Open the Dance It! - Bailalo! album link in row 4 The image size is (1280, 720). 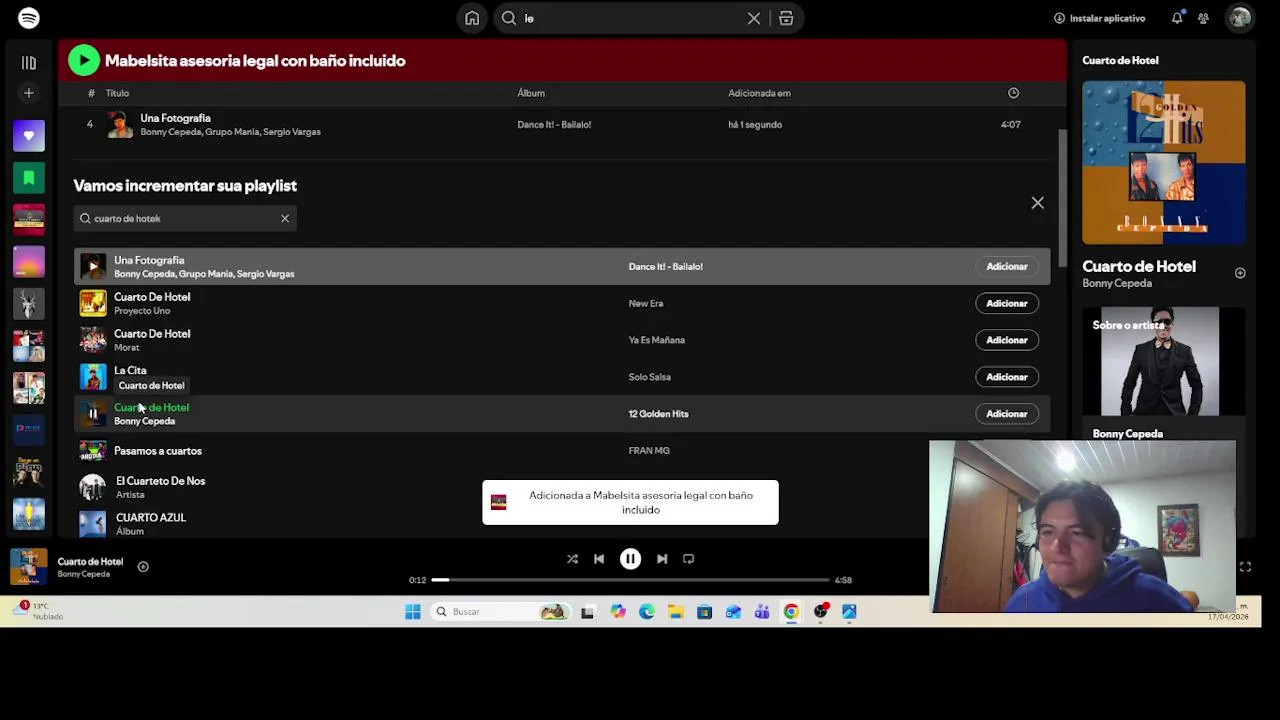554,125
